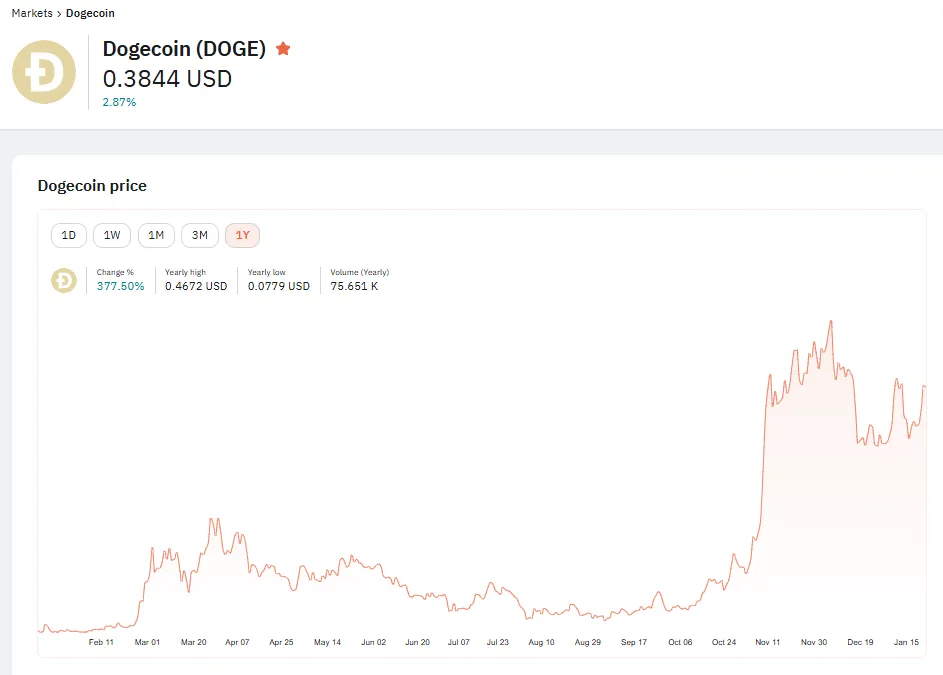This screenshot has width=943, height=675.
Task: Click the 377.50% change value
Action: tap(120, 286)
